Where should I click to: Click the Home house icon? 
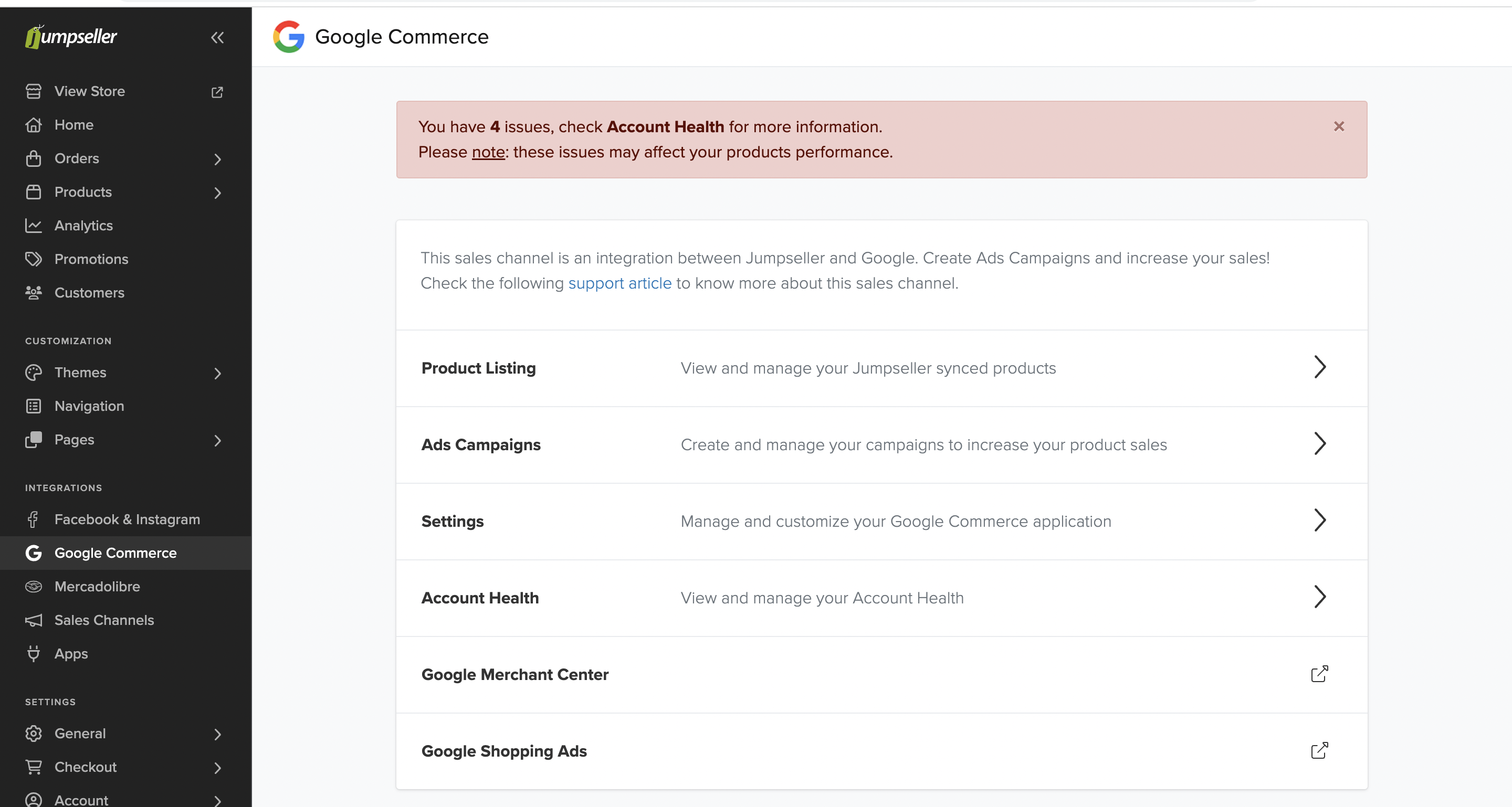pos(34,125)
